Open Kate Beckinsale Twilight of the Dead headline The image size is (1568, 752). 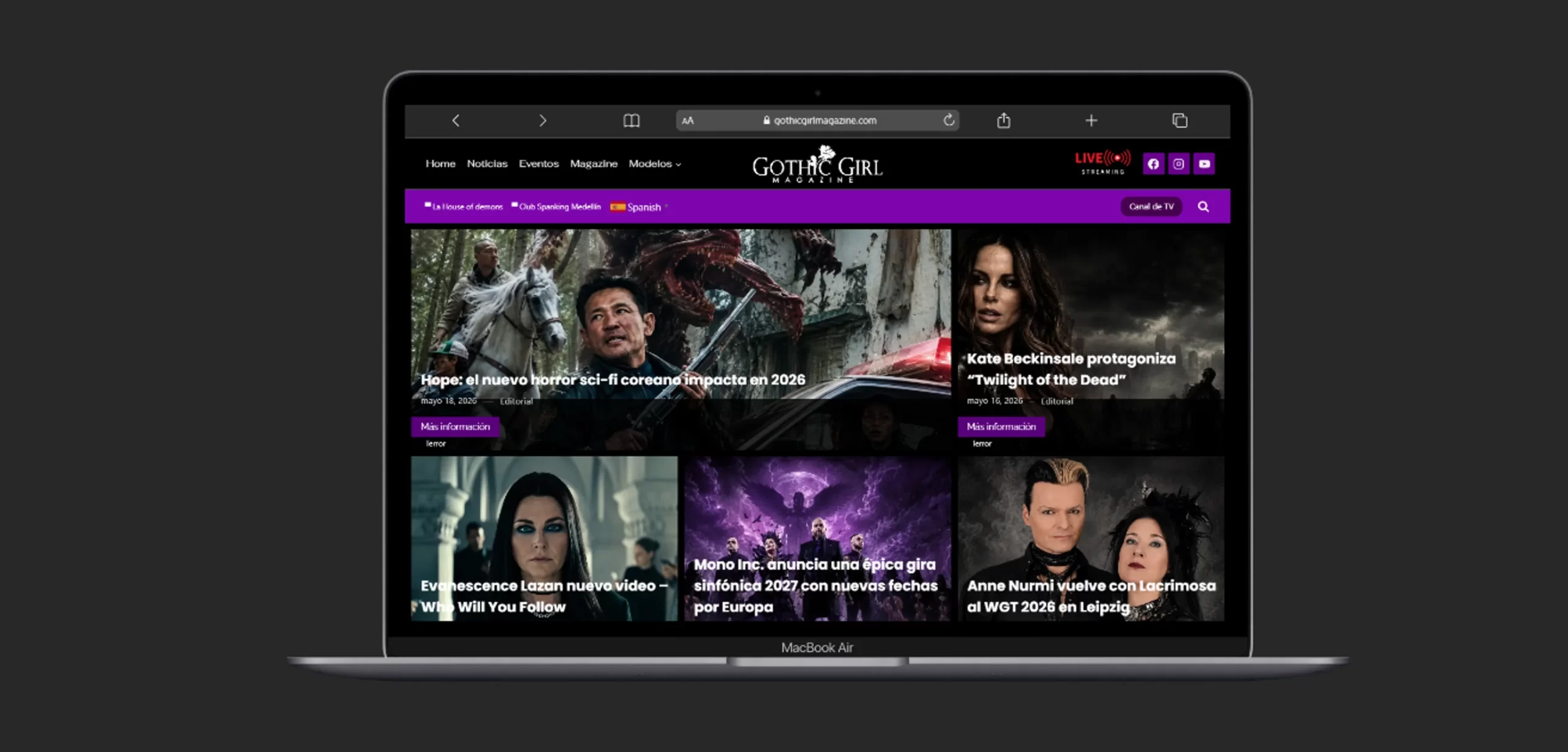[x=1071, y=369]
